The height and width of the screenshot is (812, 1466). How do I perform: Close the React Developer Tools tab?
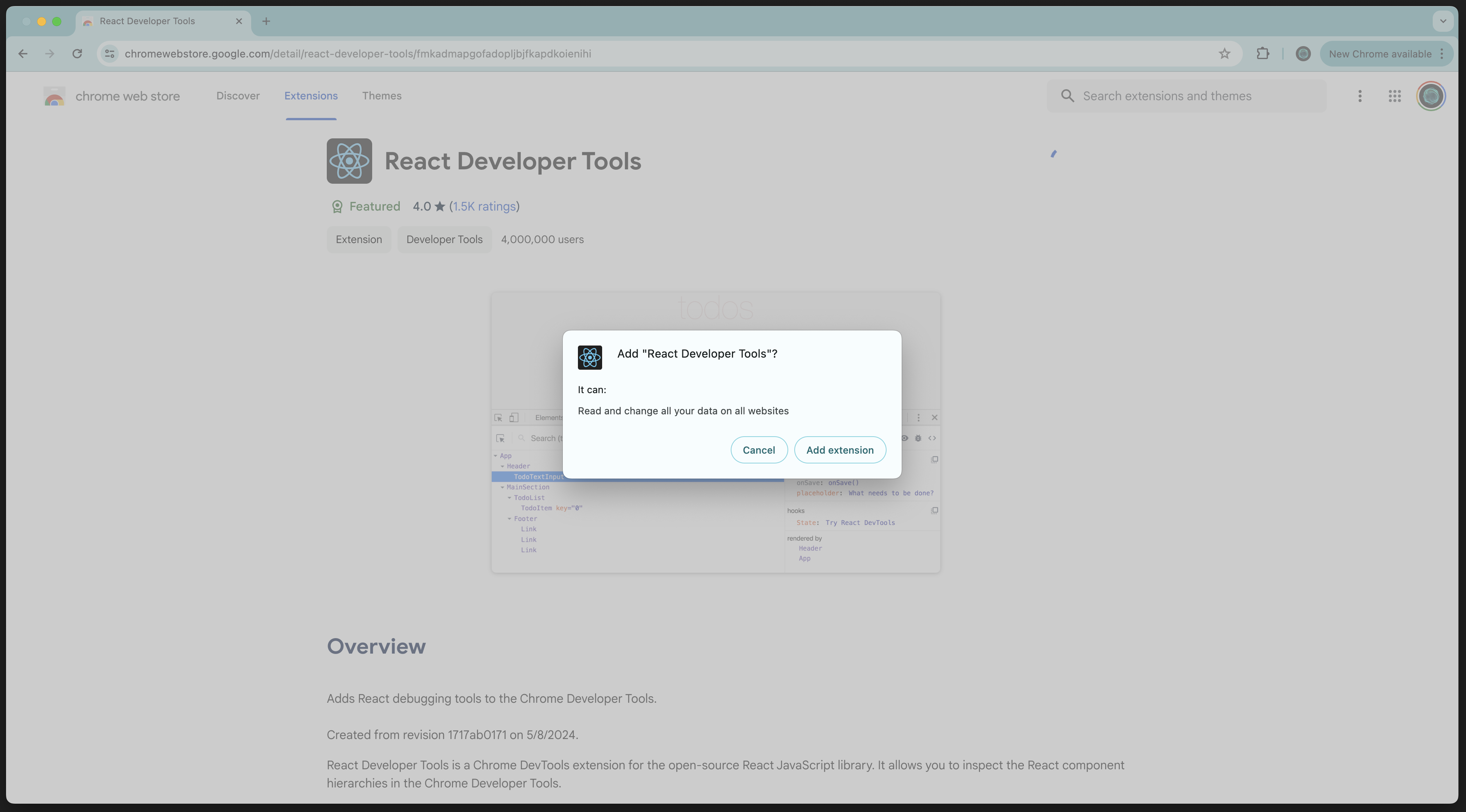(x=239, y=21)
